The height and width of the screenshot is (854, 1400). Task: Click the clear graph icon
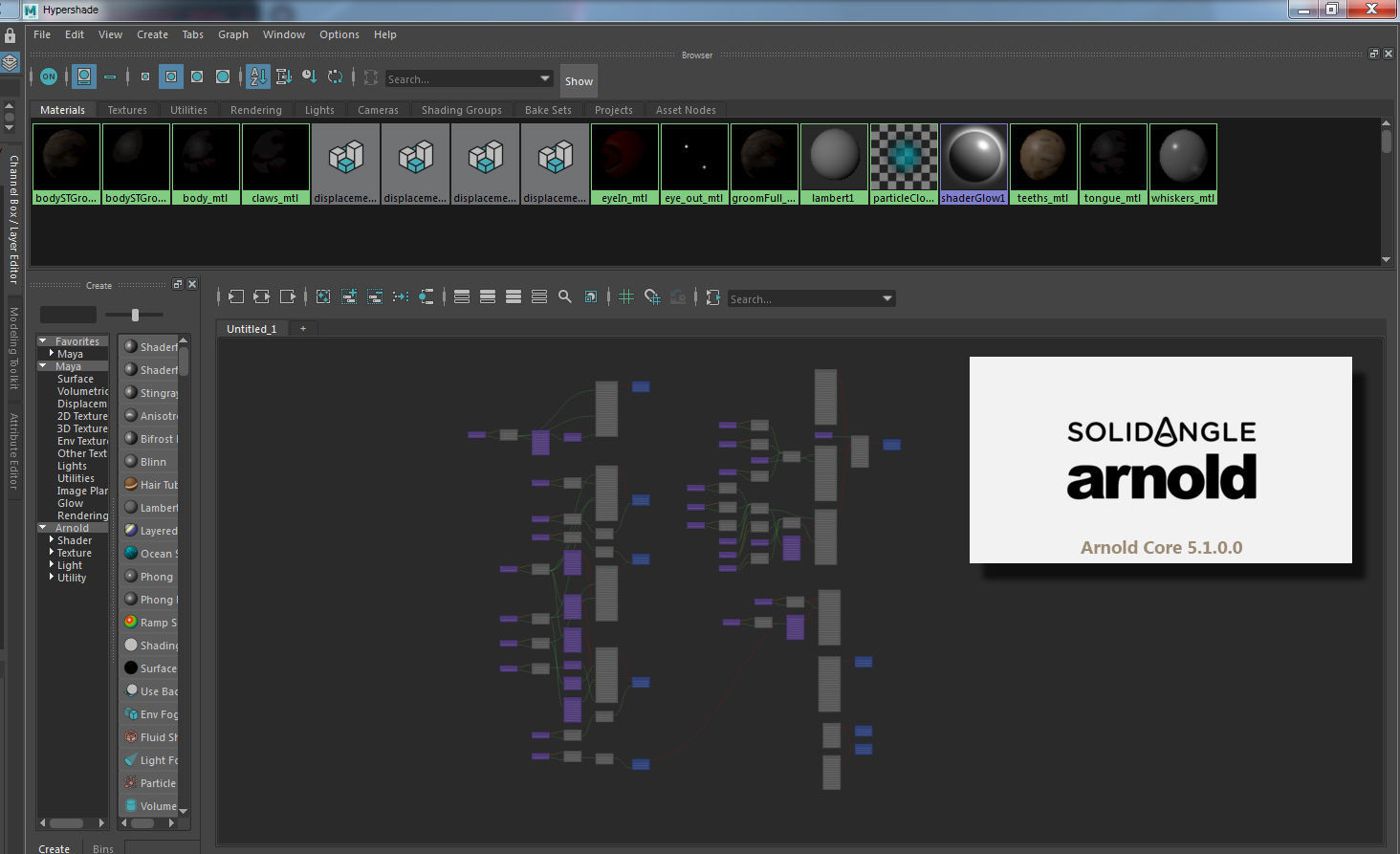point(323,297)
